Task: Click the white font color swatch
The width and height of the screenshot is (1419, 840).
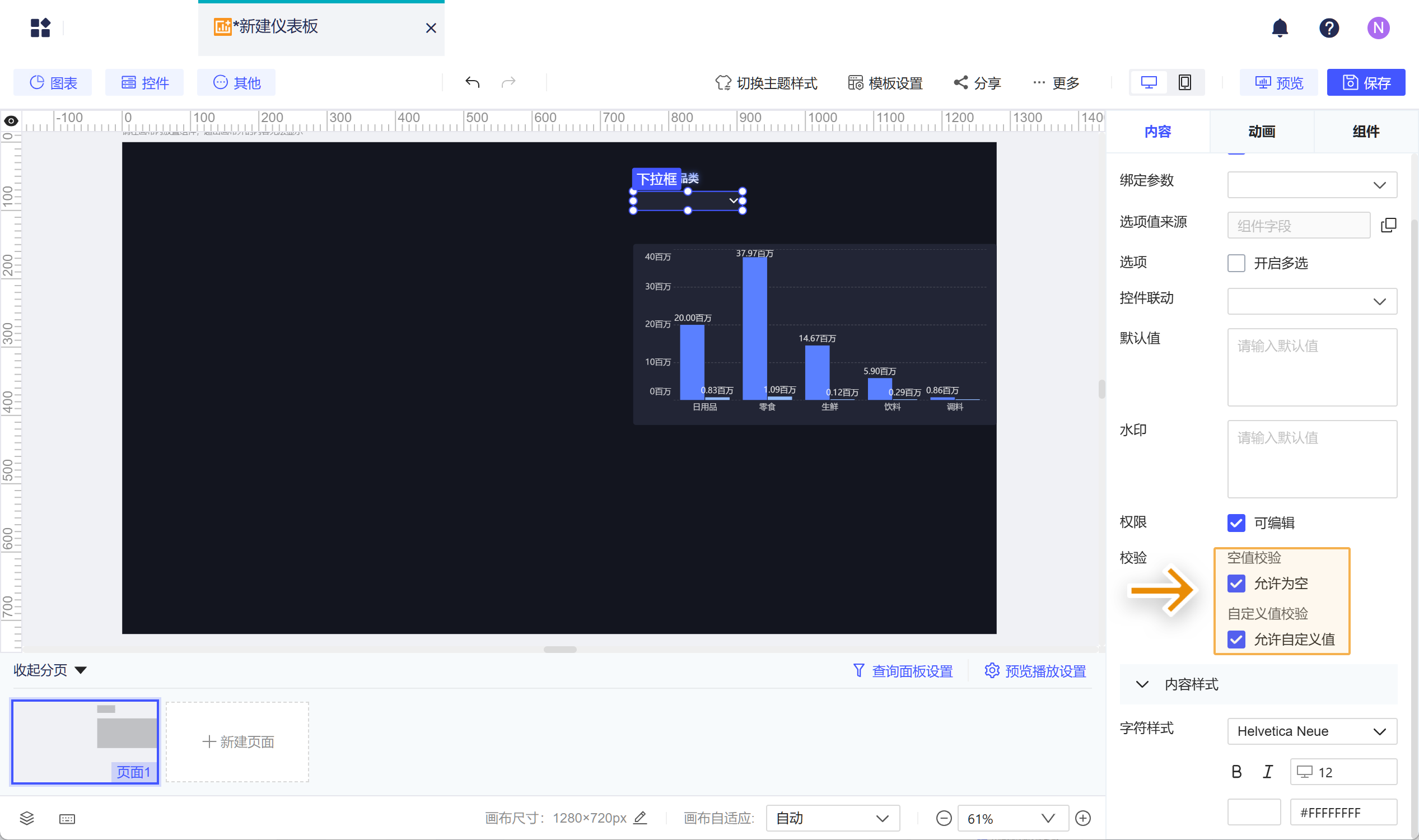Action: point(1253,812)
